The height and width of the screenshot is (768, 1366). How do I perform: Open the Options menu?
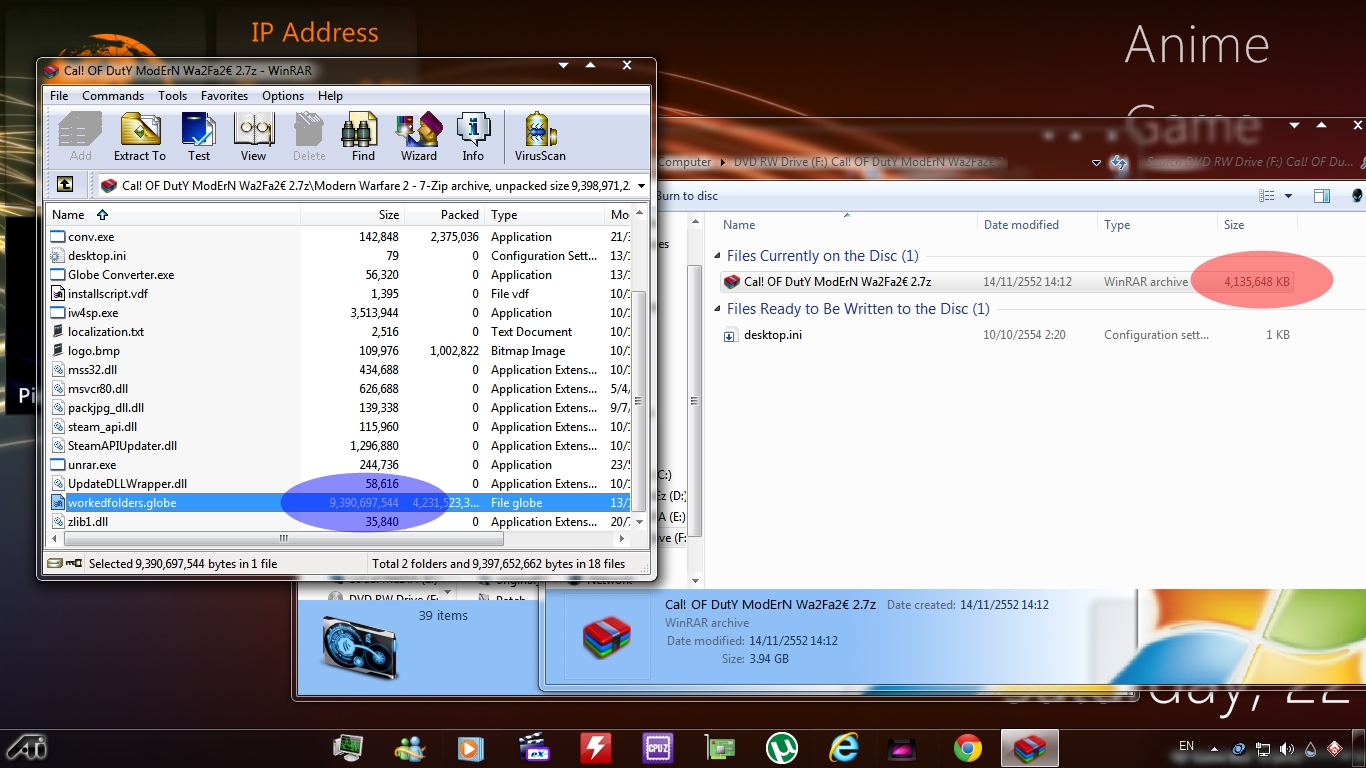[283, 96]
